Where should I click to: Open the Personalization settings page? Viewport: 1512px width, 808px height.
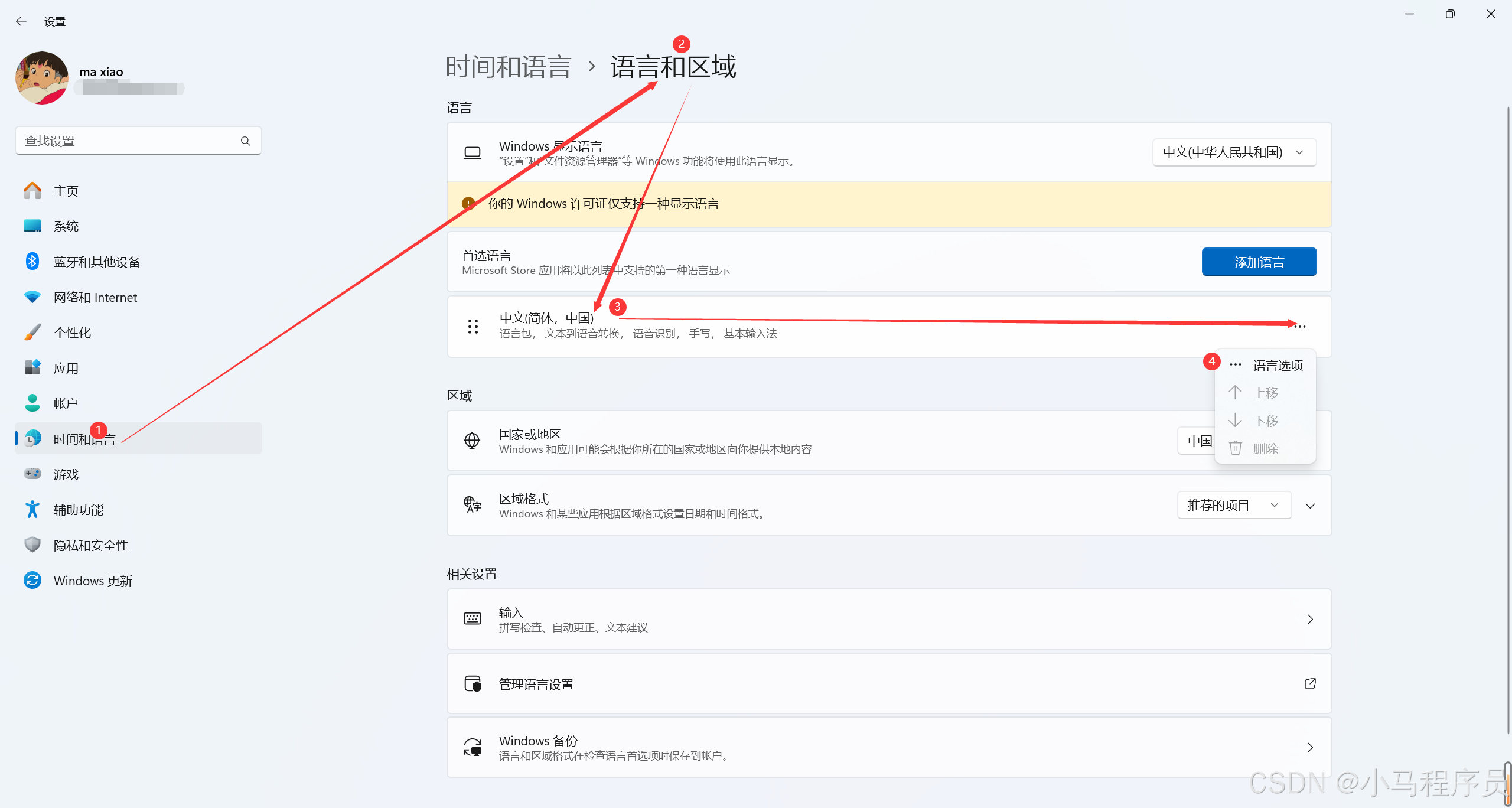point(72,333)
